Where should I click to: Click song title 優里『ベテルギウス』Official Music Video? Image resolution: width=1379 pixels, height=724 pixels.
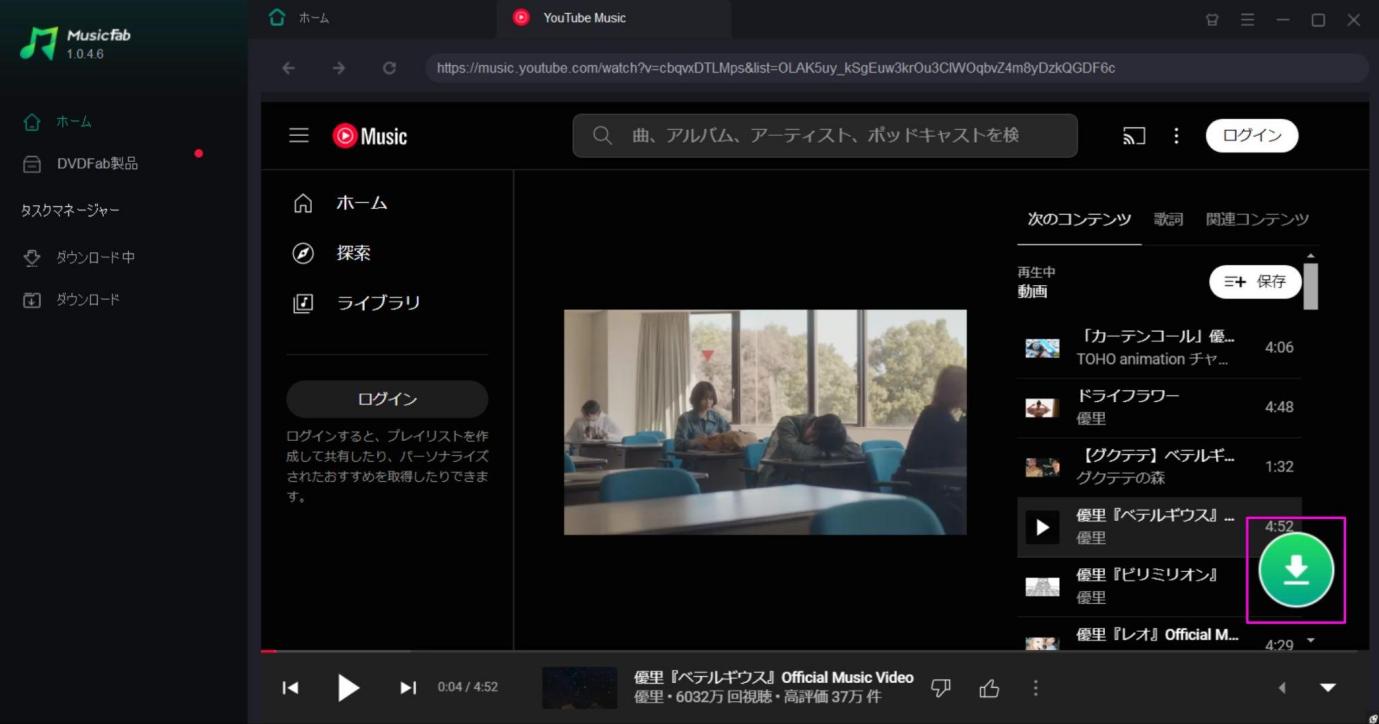click(x=773, y=677)
